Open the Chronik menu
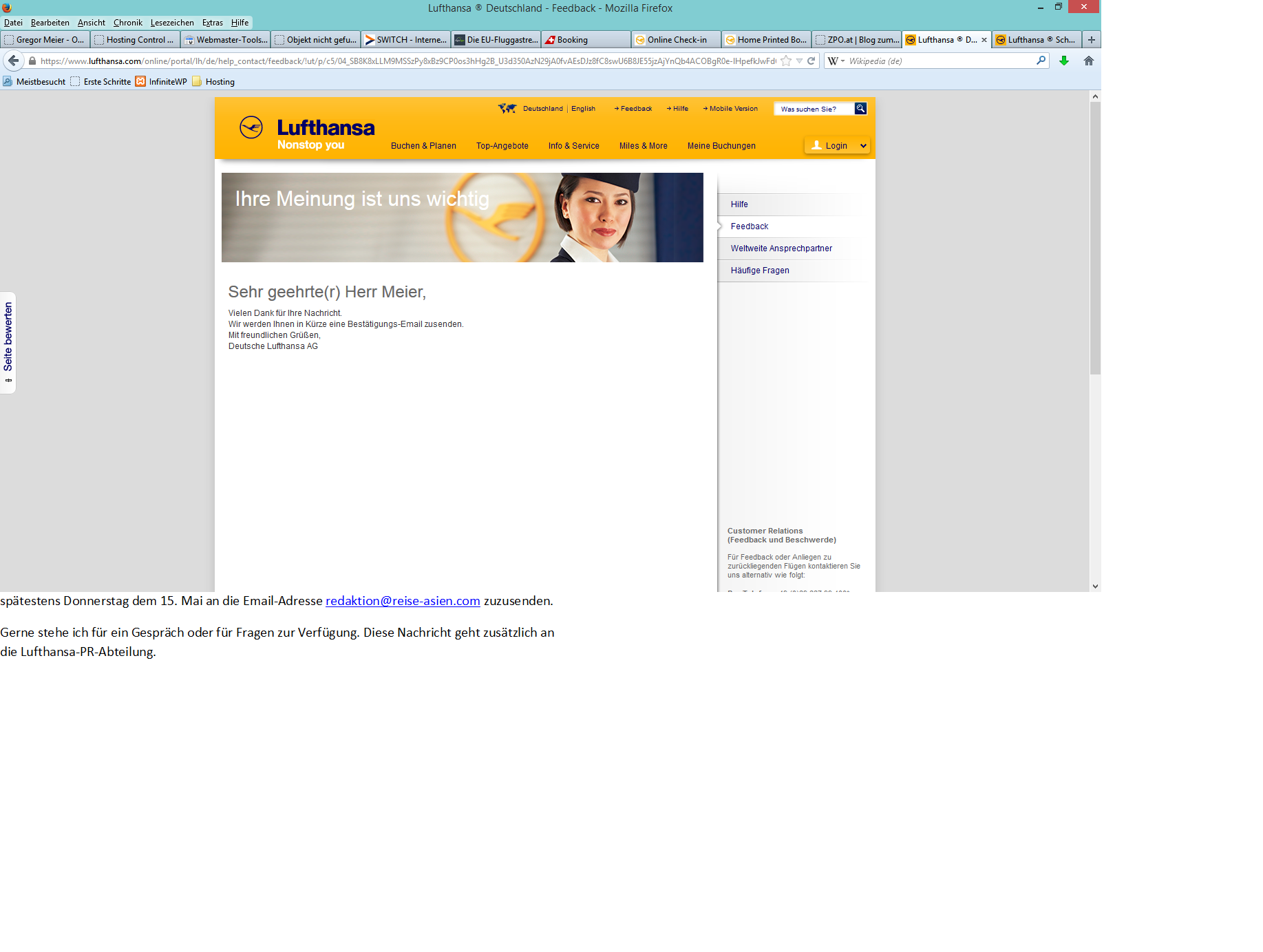1263x952 pixels. (127, 23)
